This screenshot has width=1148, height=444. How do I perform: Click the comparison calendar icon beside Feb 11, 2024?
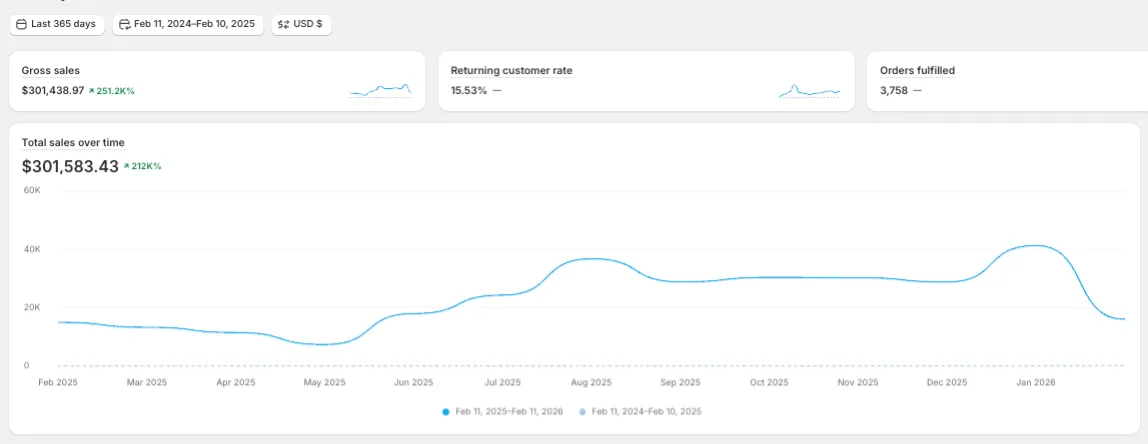click(x=125, y=24)
